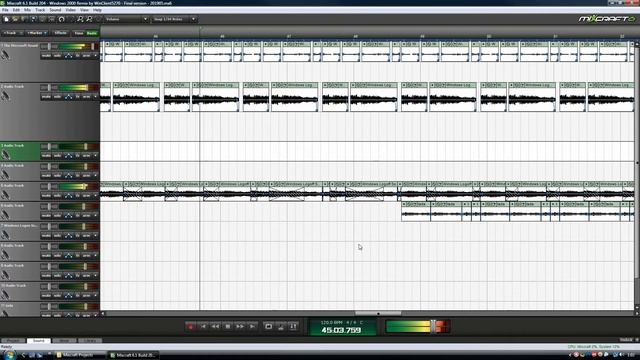Open the +Track add menu

pos(12,33)
